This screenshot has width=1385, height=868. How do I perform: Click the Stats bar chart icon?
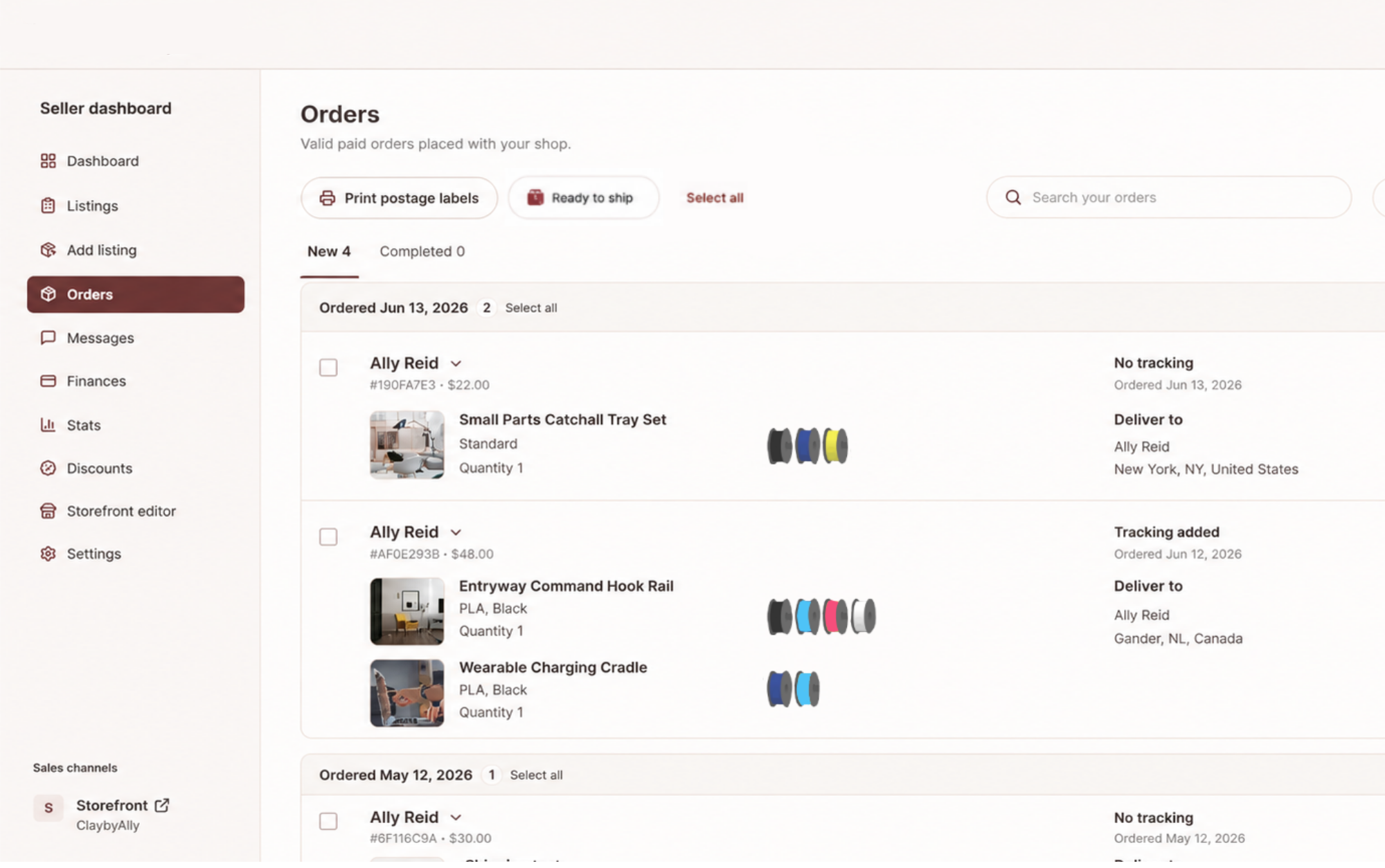pos(48,425)
